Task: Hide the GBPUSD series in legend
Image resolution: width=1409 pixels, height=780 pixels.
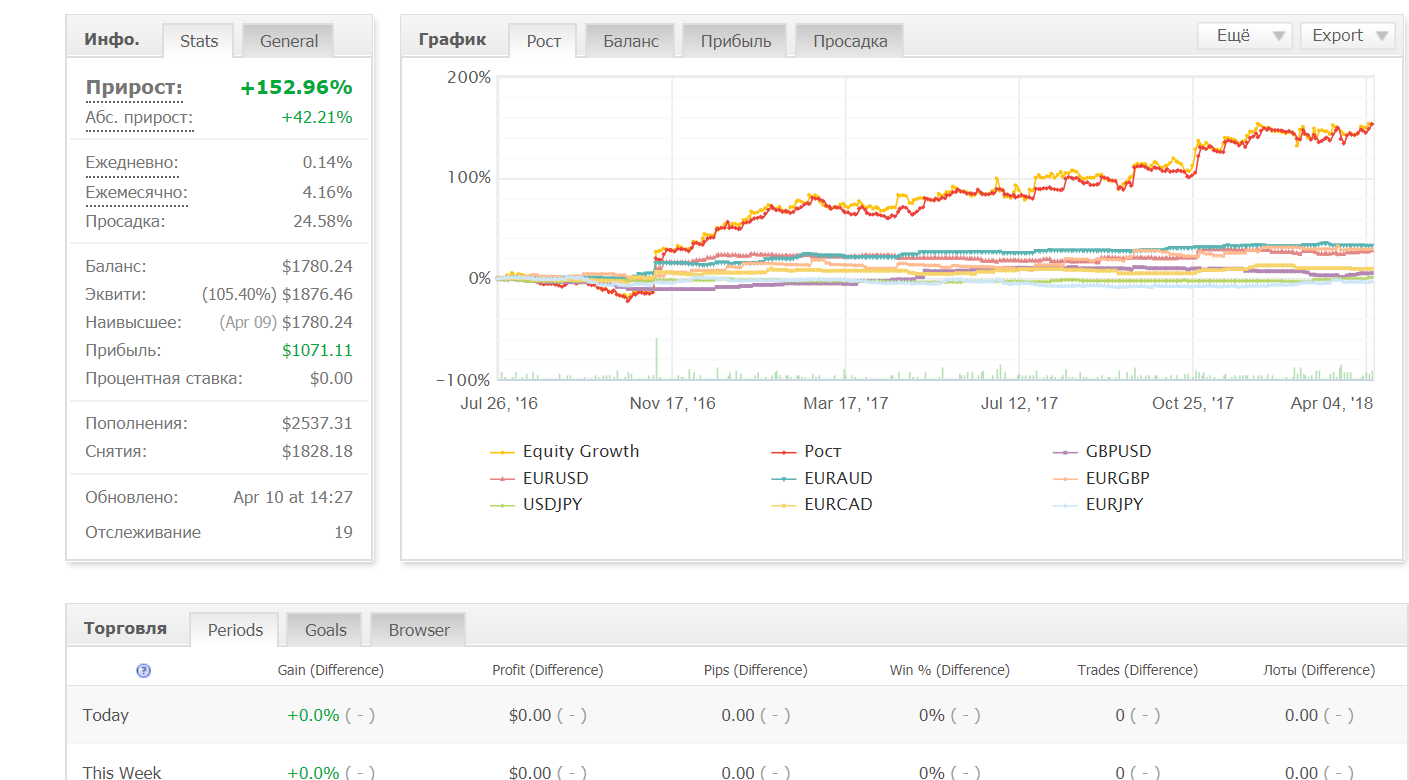Action: click(1103, 451)
